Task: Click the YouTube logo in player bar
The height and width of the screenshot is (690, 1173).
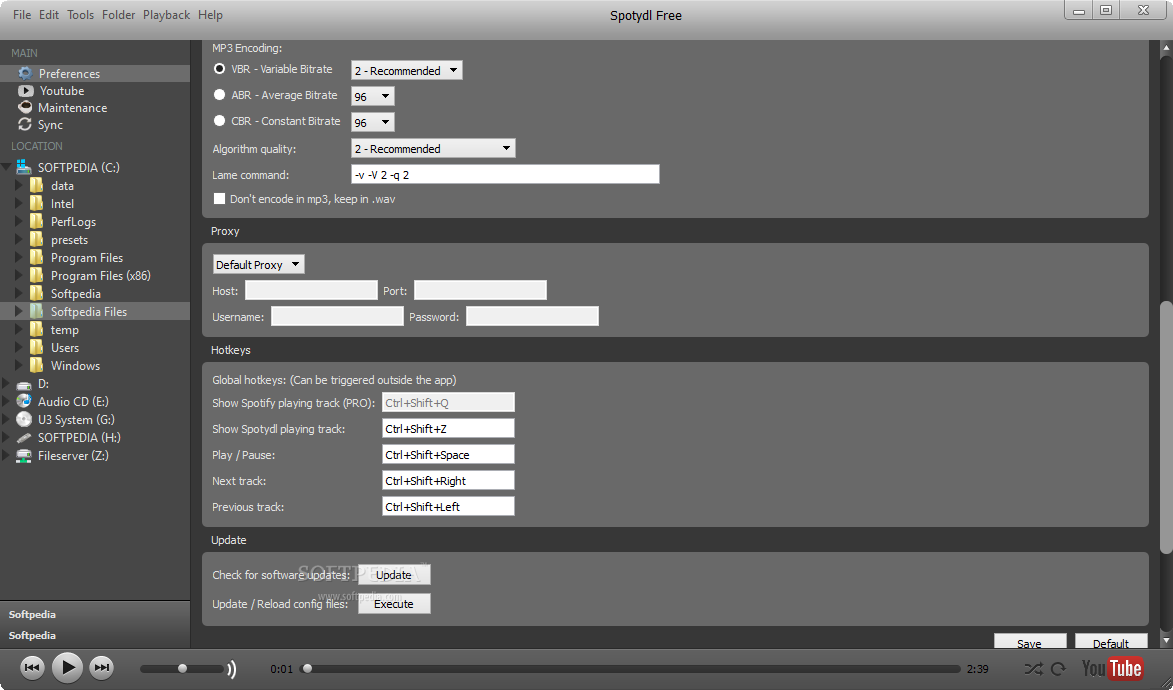Action: tap(1112, 668)
